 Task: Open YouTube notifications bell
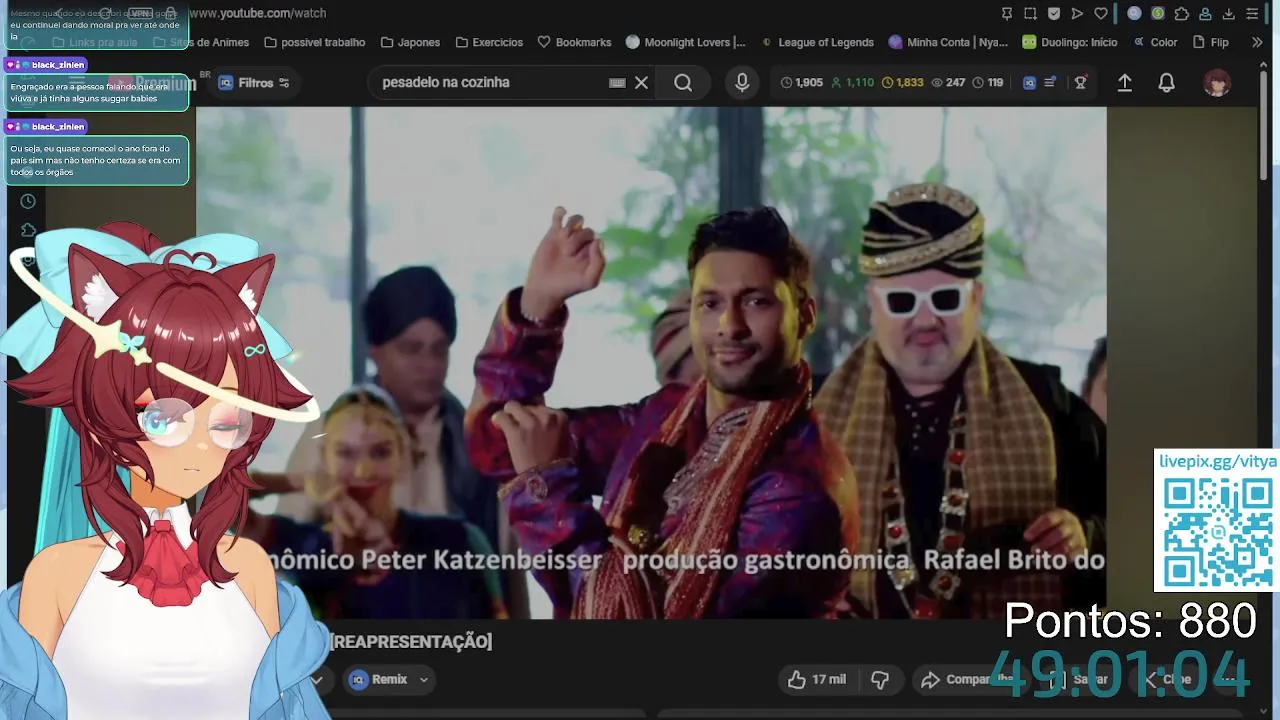tap(1166, 83)
